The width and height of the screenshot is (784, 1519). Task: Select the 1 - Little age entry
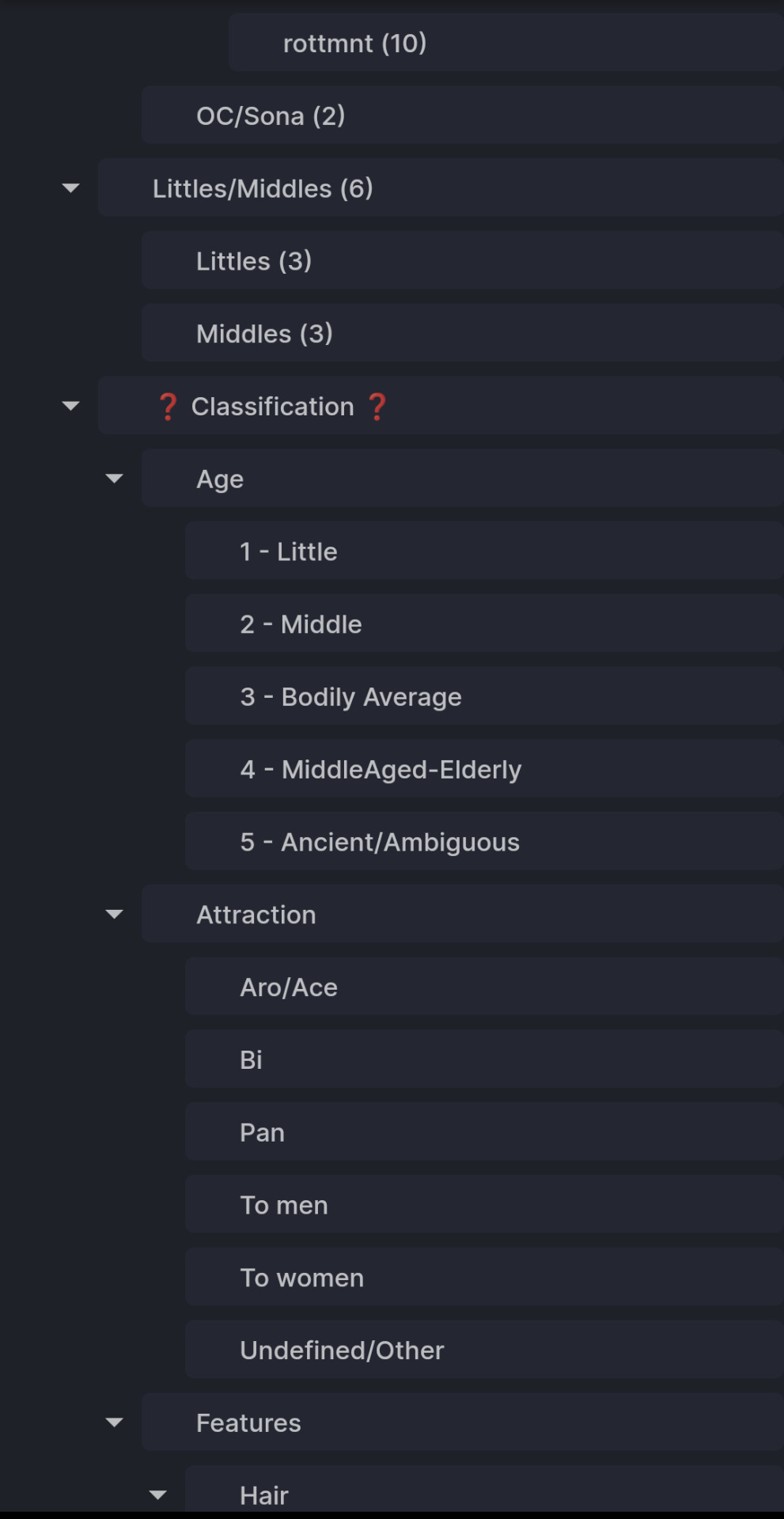(484, 551)
